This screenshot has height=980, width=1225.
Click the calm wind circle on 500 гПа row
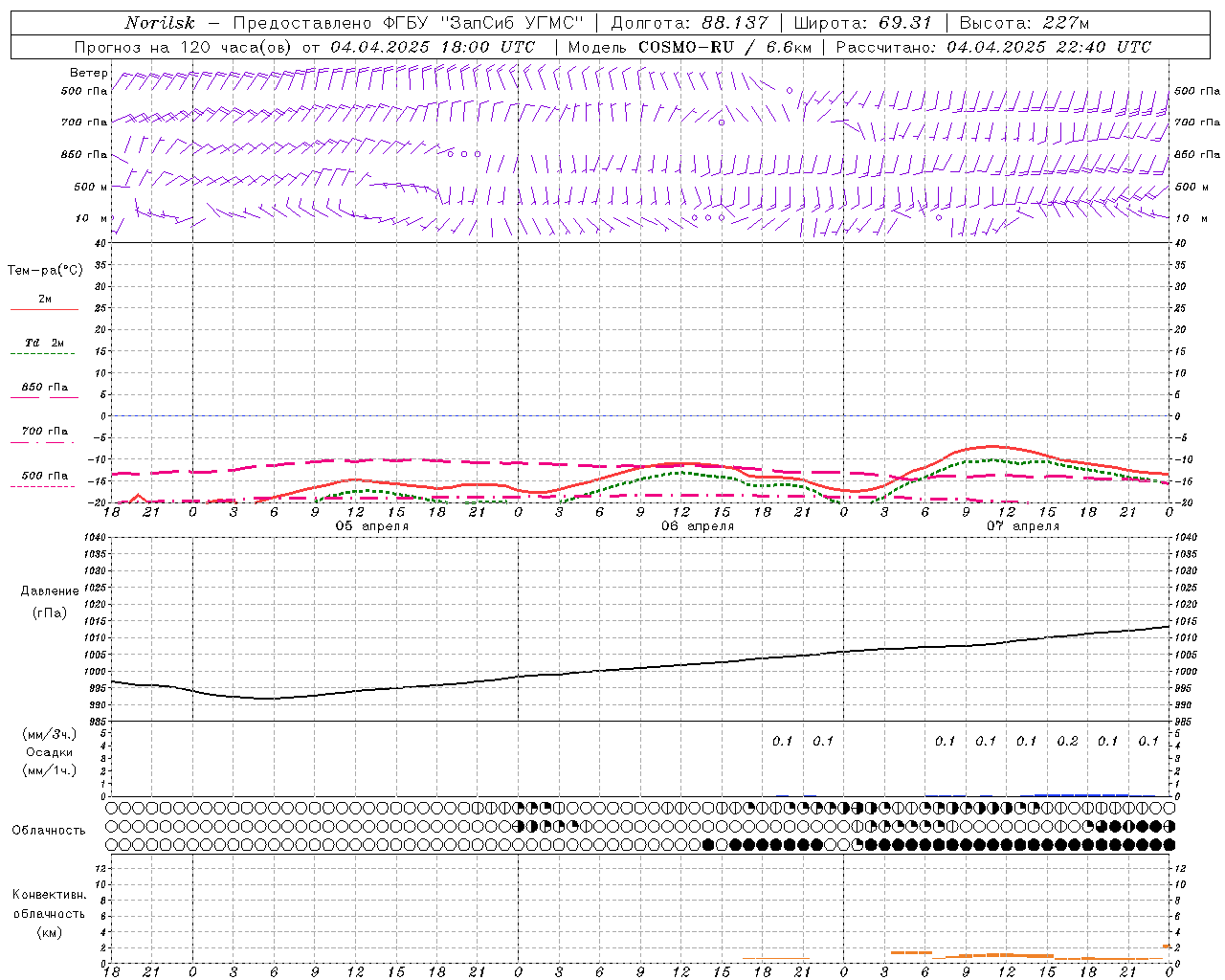[x=790, y=90]
